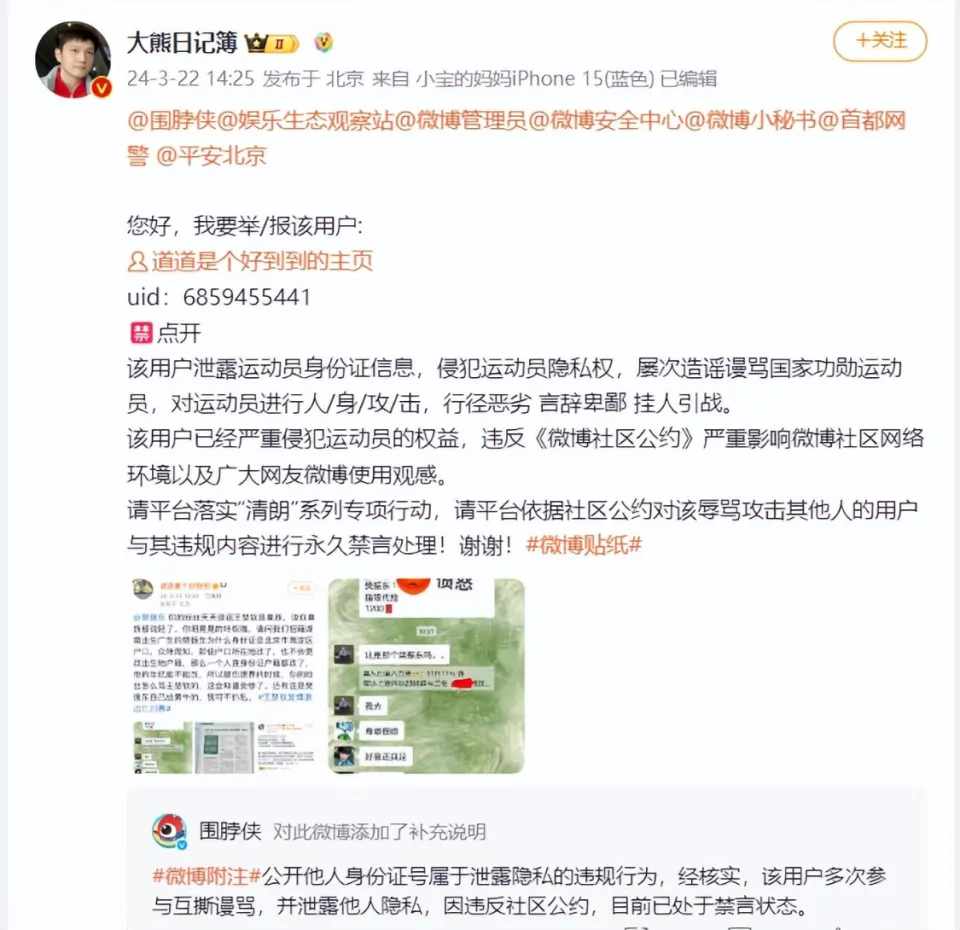
Task: View the green chat screenshot thumbnail
Action: pyautogui.click(x=426, y=675)
